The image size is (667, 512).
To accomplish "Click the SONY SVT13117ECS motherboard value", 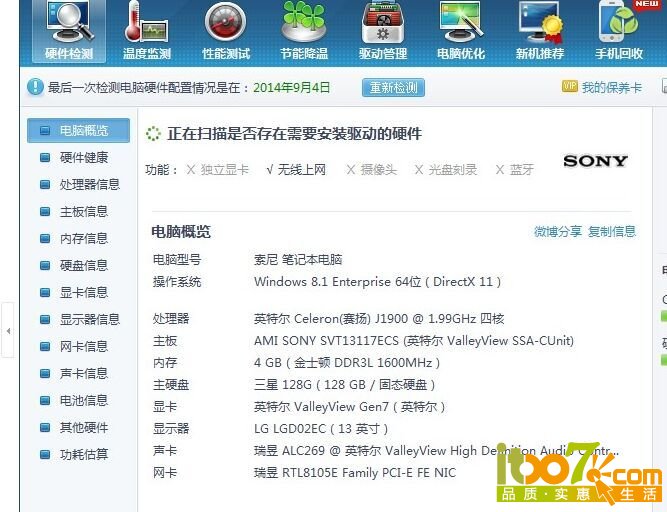I will pyautogui.click(x=414, y=341).
